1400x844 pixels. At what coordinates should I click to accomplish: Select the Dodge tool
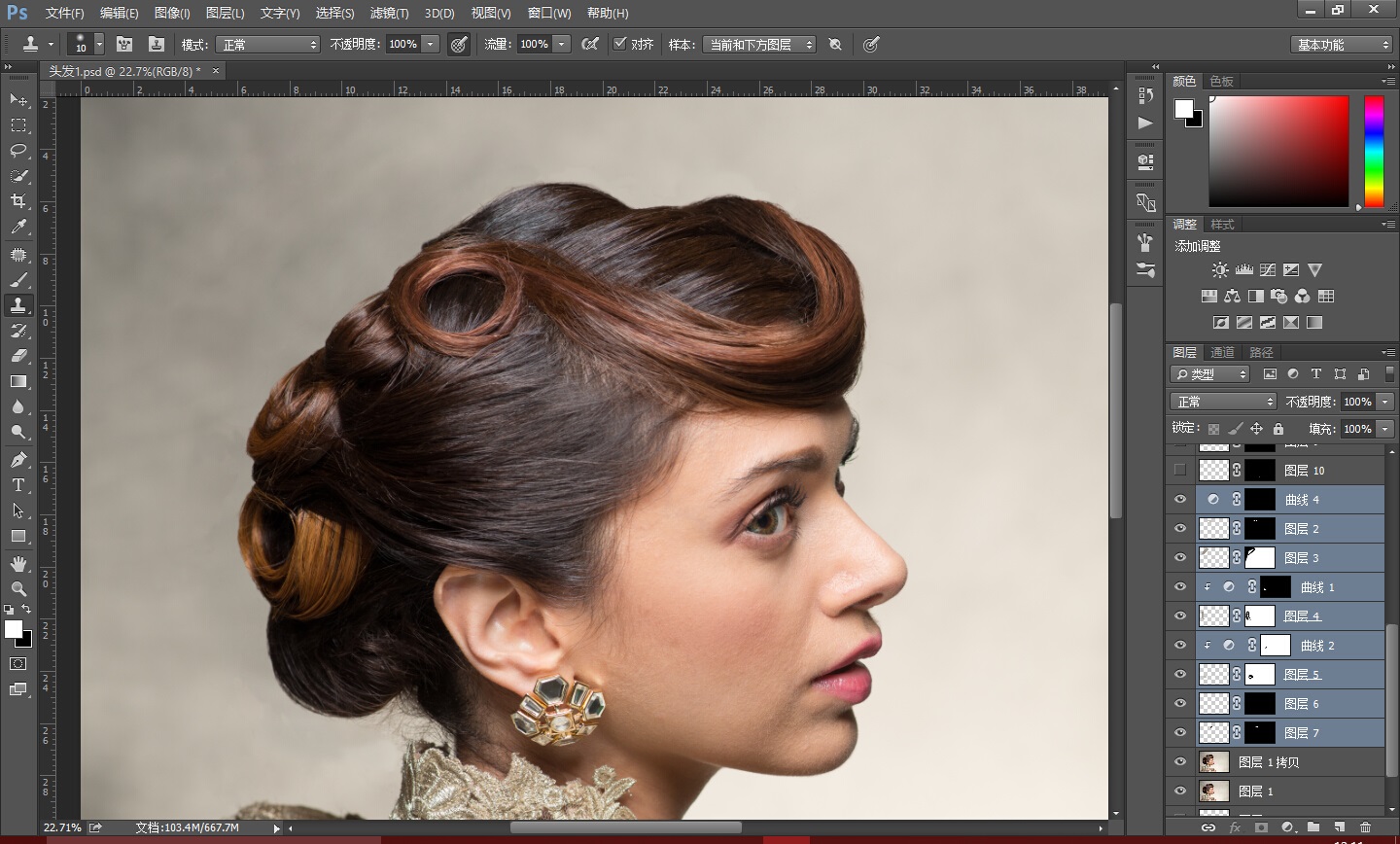pos(18,432)
